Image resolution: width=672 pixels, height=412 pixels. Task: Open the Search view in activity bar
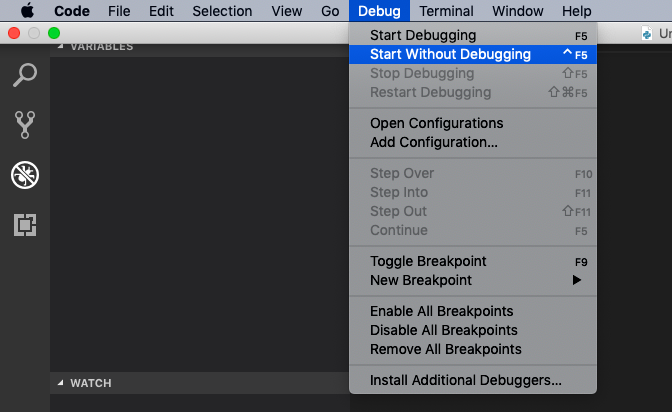pyautogui.click(x=25, y=75)
